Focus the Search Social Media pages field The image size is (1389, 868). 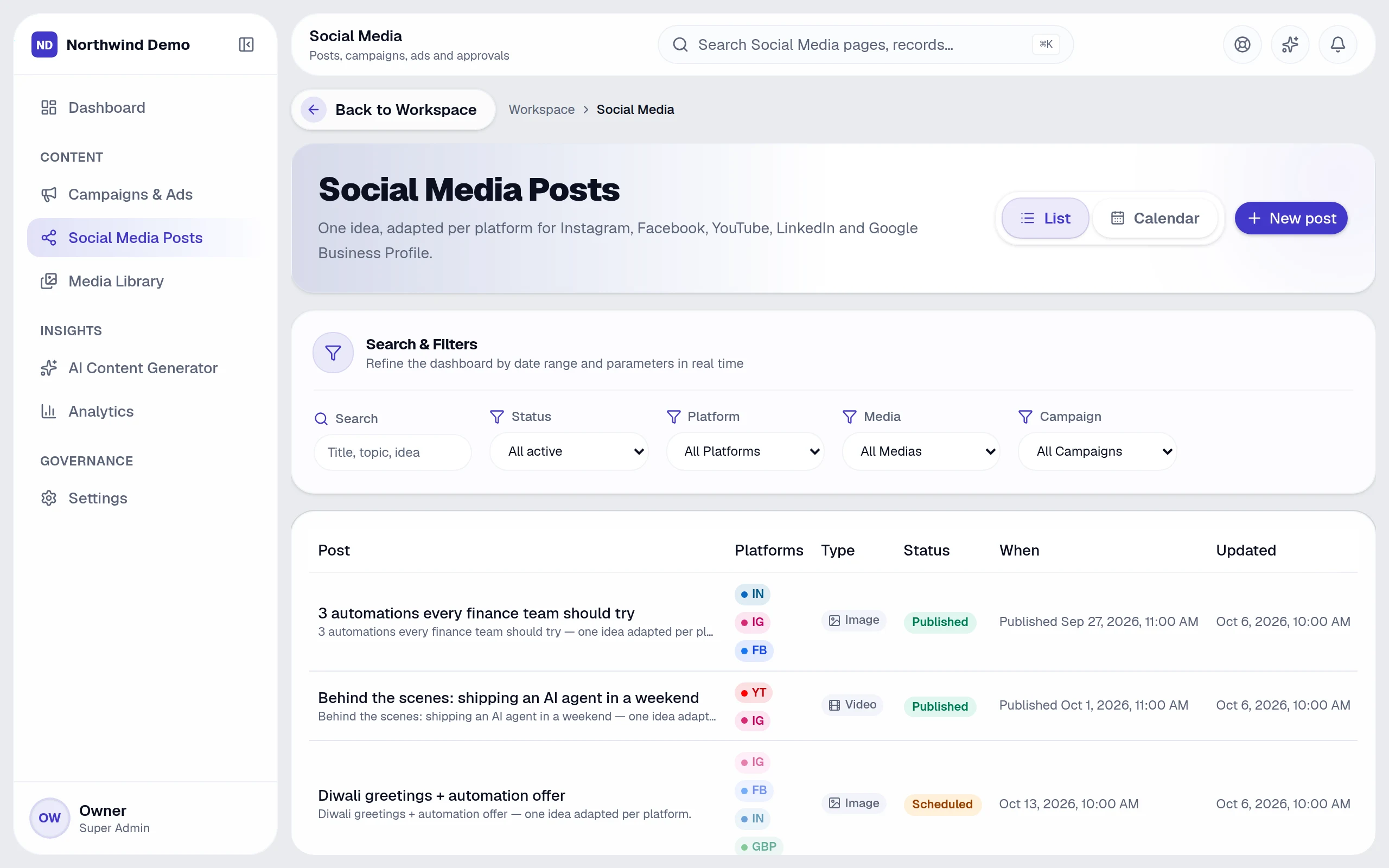pyautogui.click(x=865, y=44)
